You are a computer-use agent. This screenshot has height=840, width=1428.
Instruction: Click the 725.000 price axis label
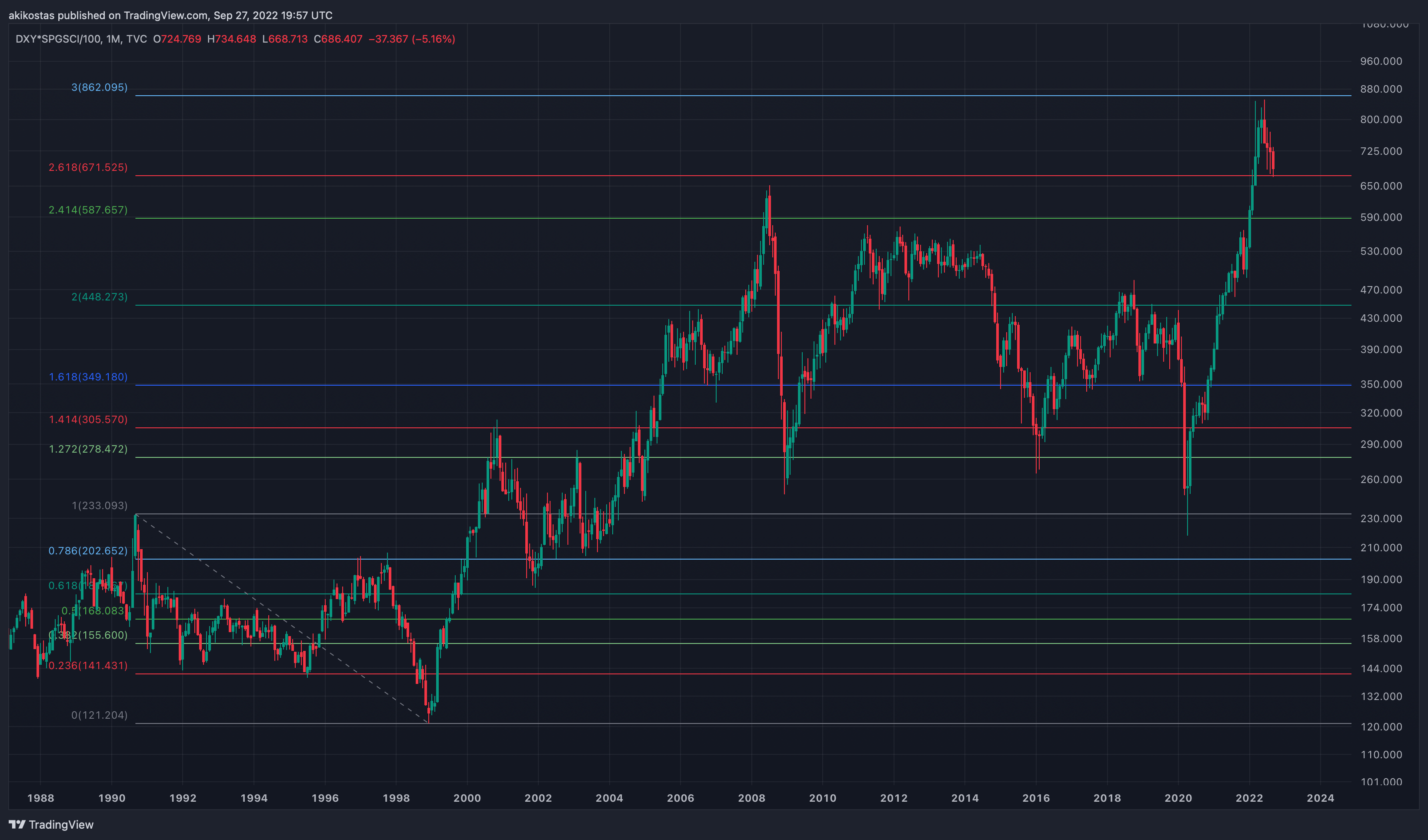coord(1381,151)
